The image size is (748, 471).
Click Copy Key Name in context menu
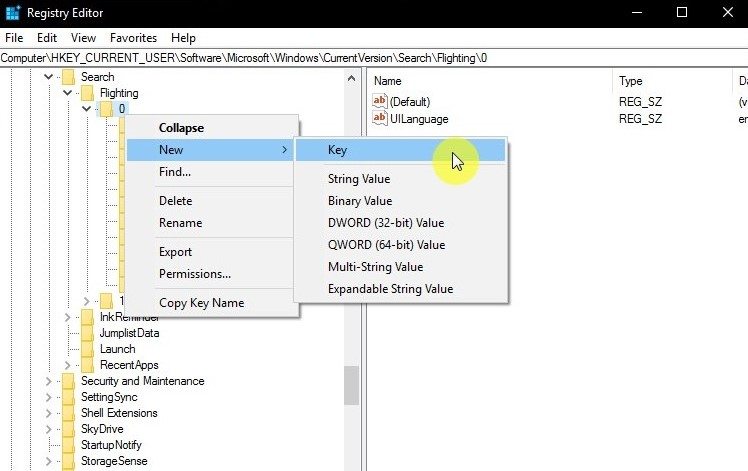click(201, 303)
